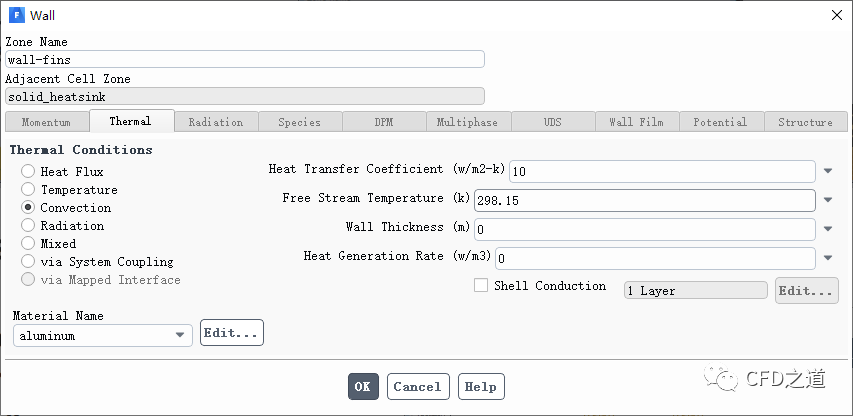Switch to the Species tab
This screenshot has width=853, height=416.
point(299,122)
